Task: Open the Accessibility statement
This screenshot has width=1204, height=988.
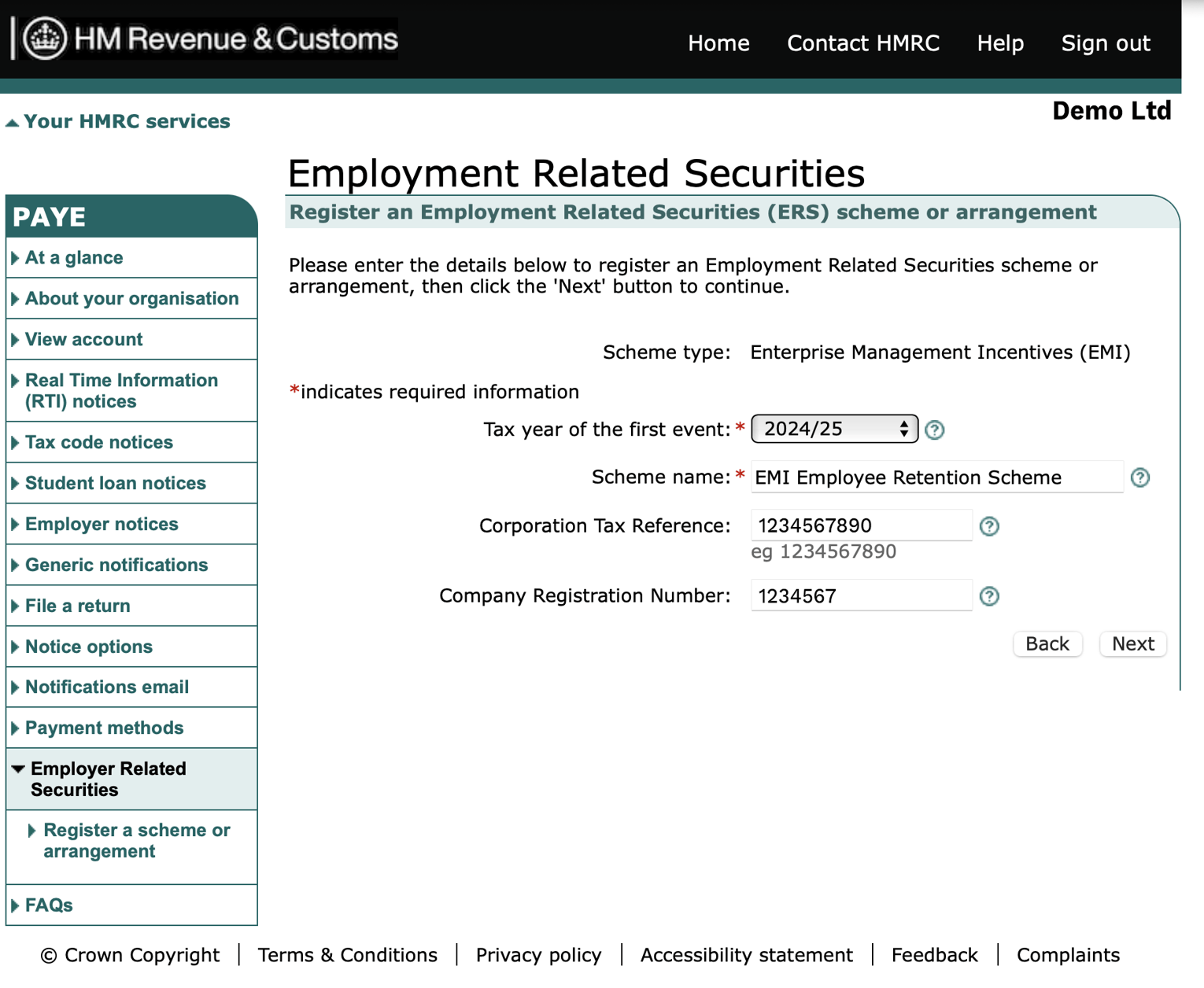Action: click(746, 955)
